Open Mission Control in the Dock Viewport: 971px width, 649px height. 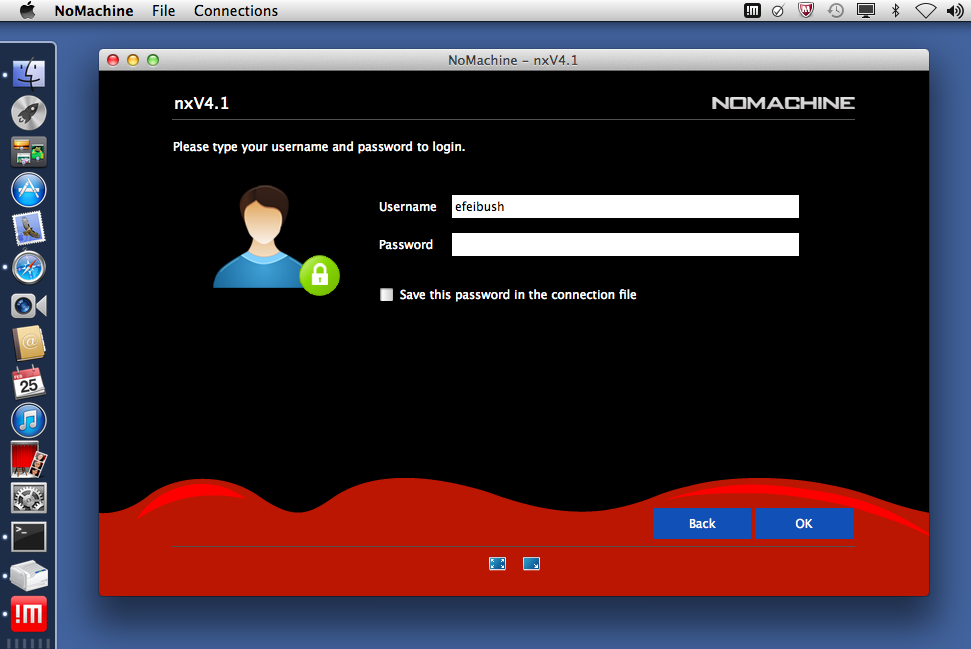(x=28, y=151)
